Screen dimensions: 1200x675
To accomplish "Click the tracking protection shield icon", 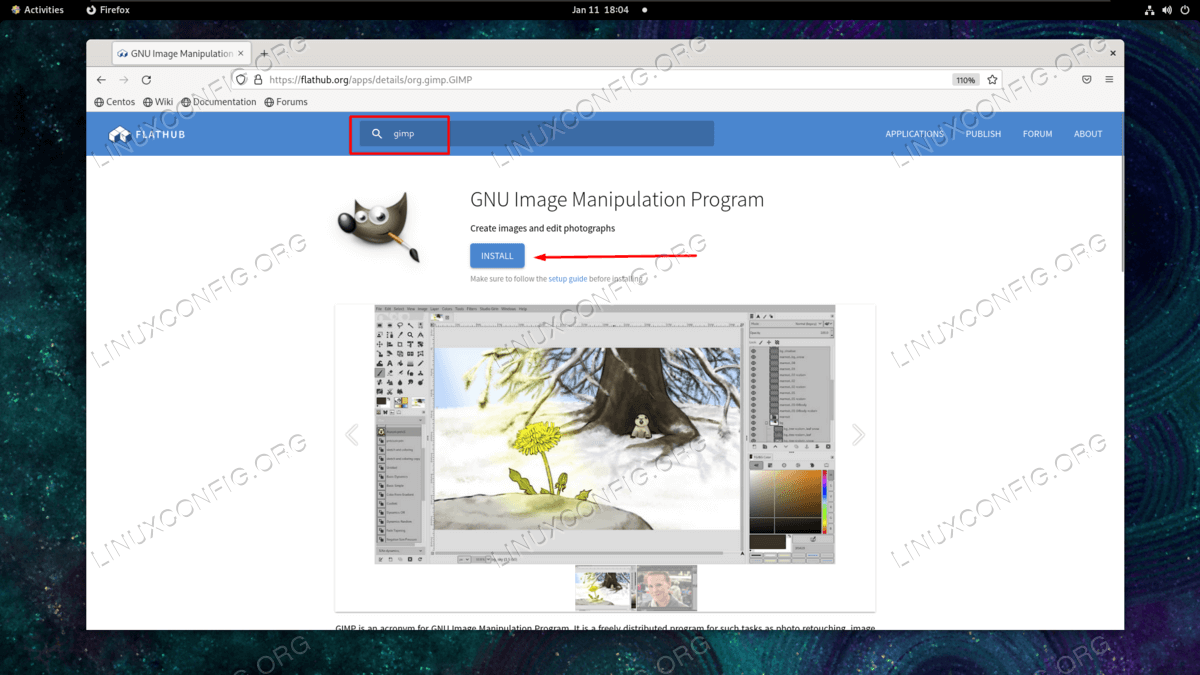I will [240, 80].
